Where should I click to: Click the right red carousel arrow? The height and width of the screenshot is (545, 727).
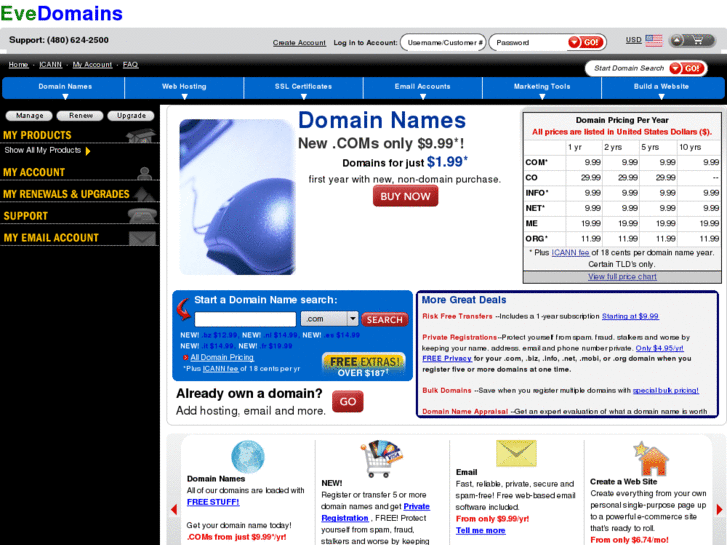[x=719, y=509]
